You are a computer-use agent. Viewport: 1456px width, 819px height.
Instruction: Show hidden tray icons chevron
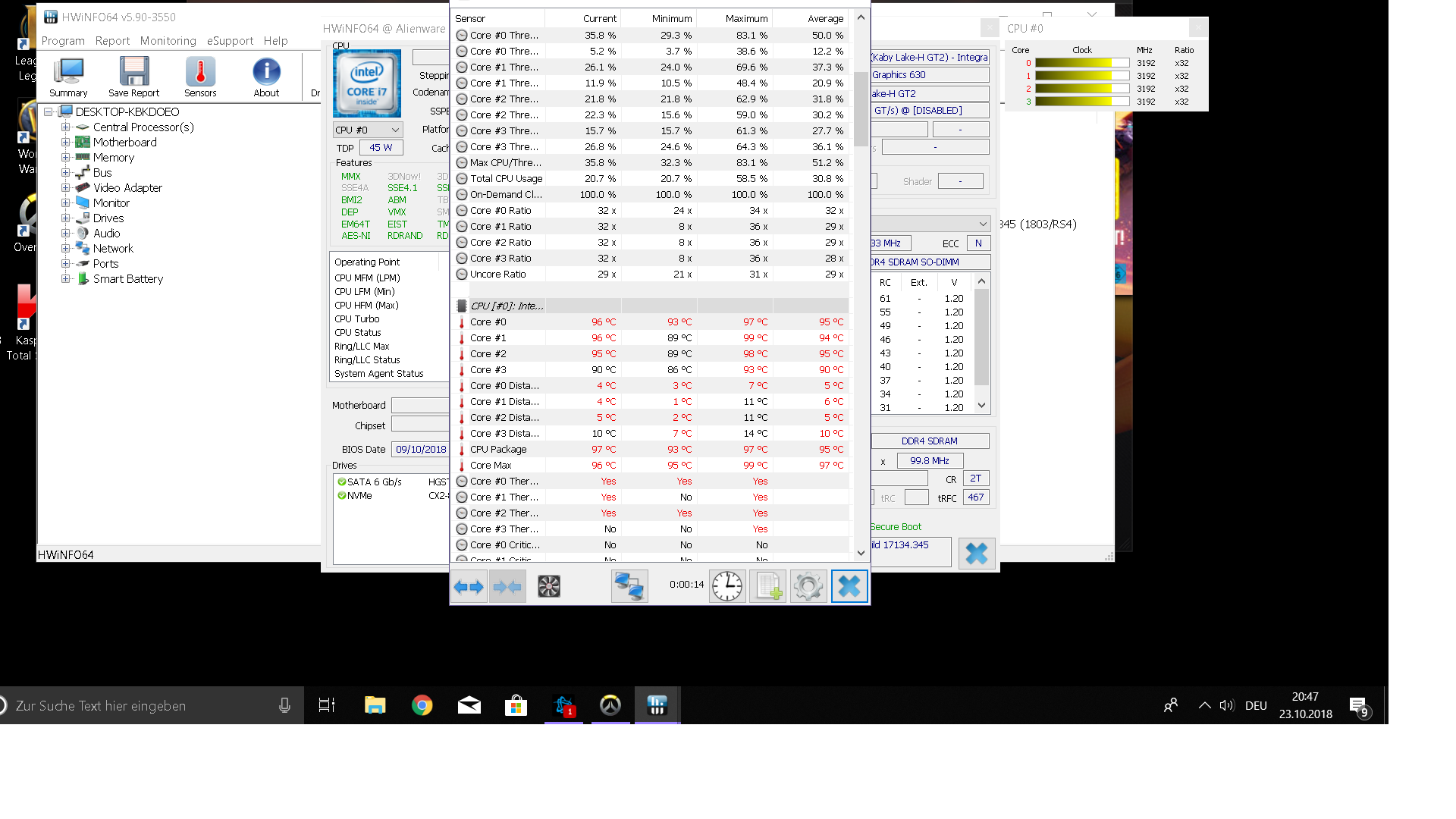coord(1204,706)
